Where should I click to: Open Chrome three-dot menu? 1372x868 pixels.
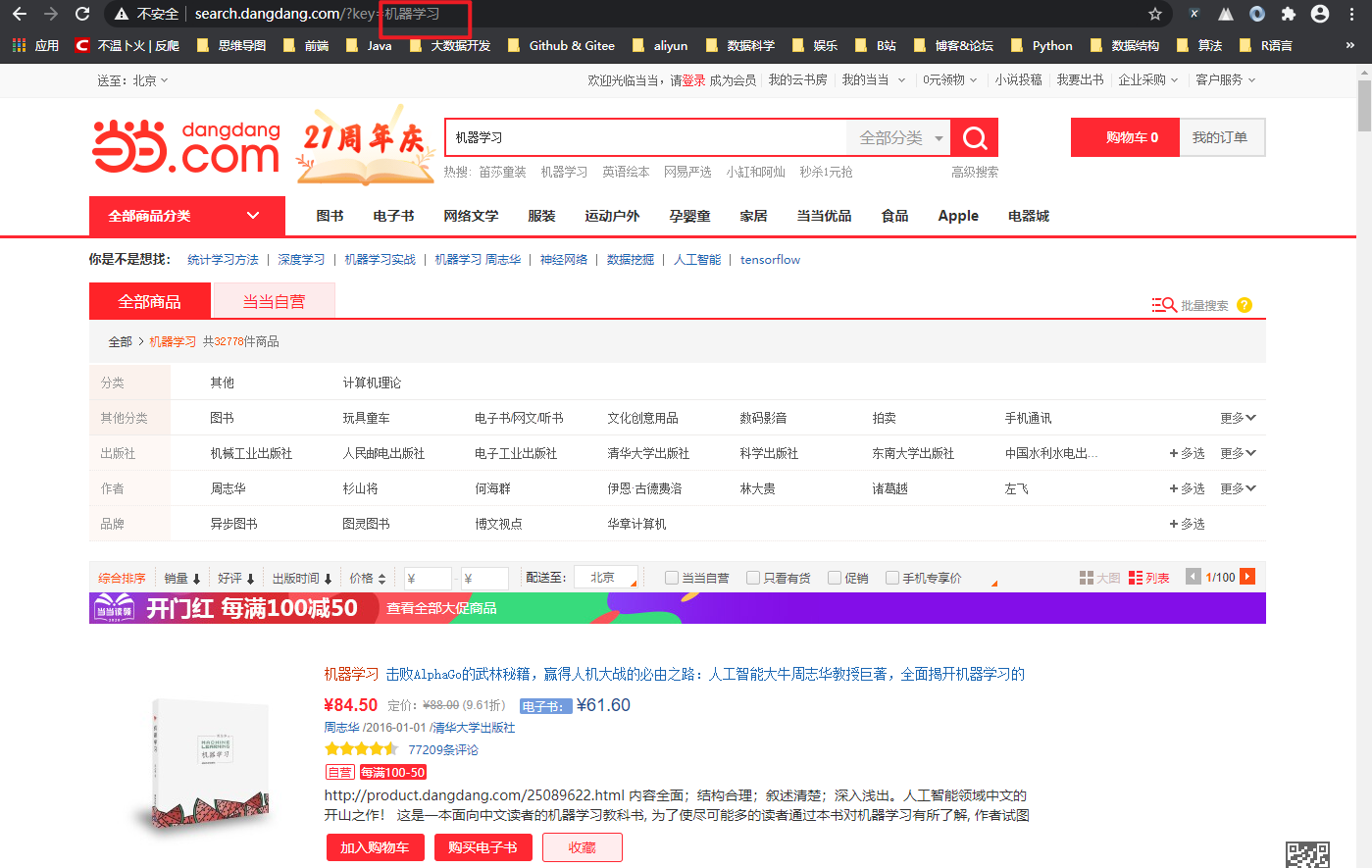1353,14
